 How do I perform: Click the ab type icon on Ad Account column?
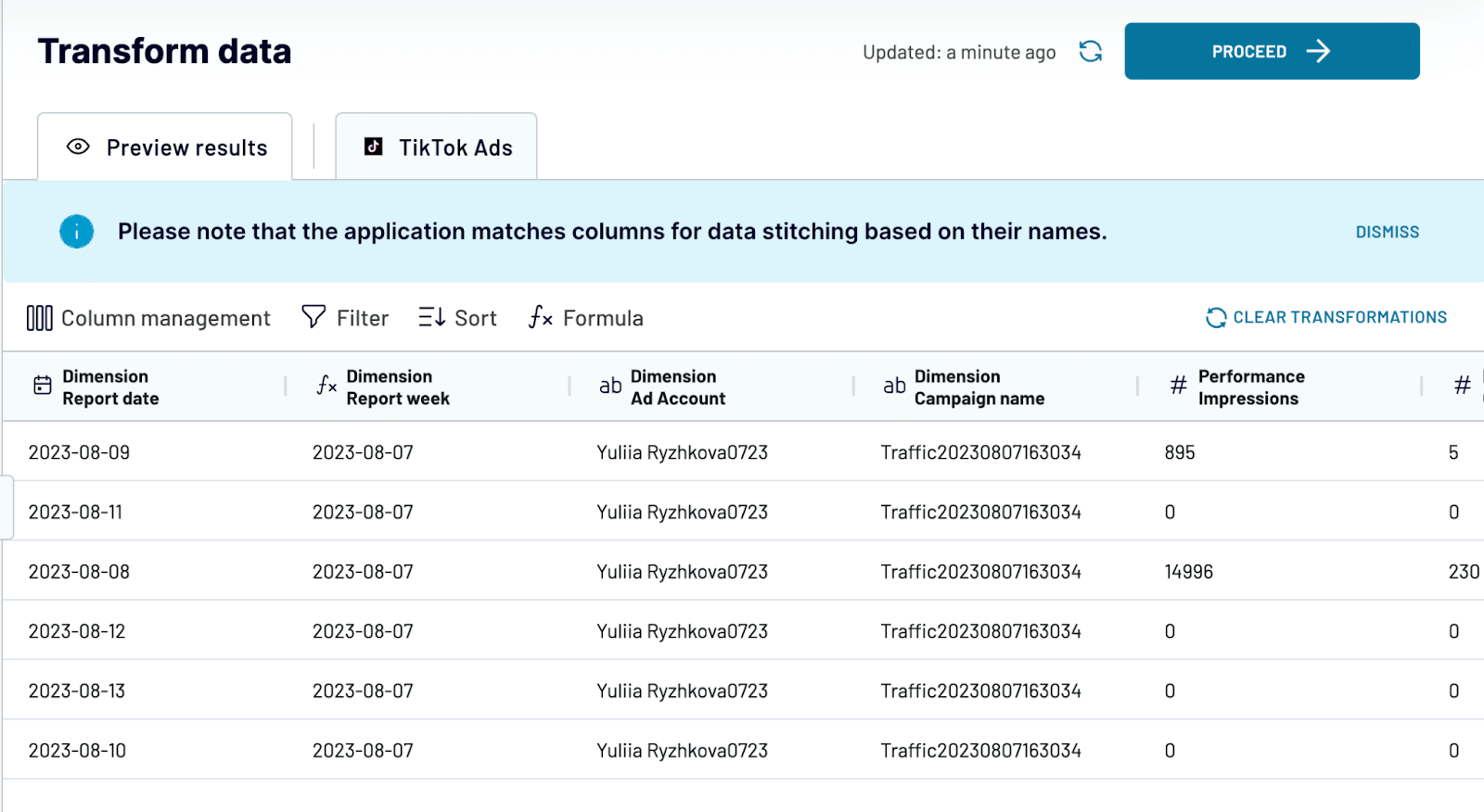point(610,386)
